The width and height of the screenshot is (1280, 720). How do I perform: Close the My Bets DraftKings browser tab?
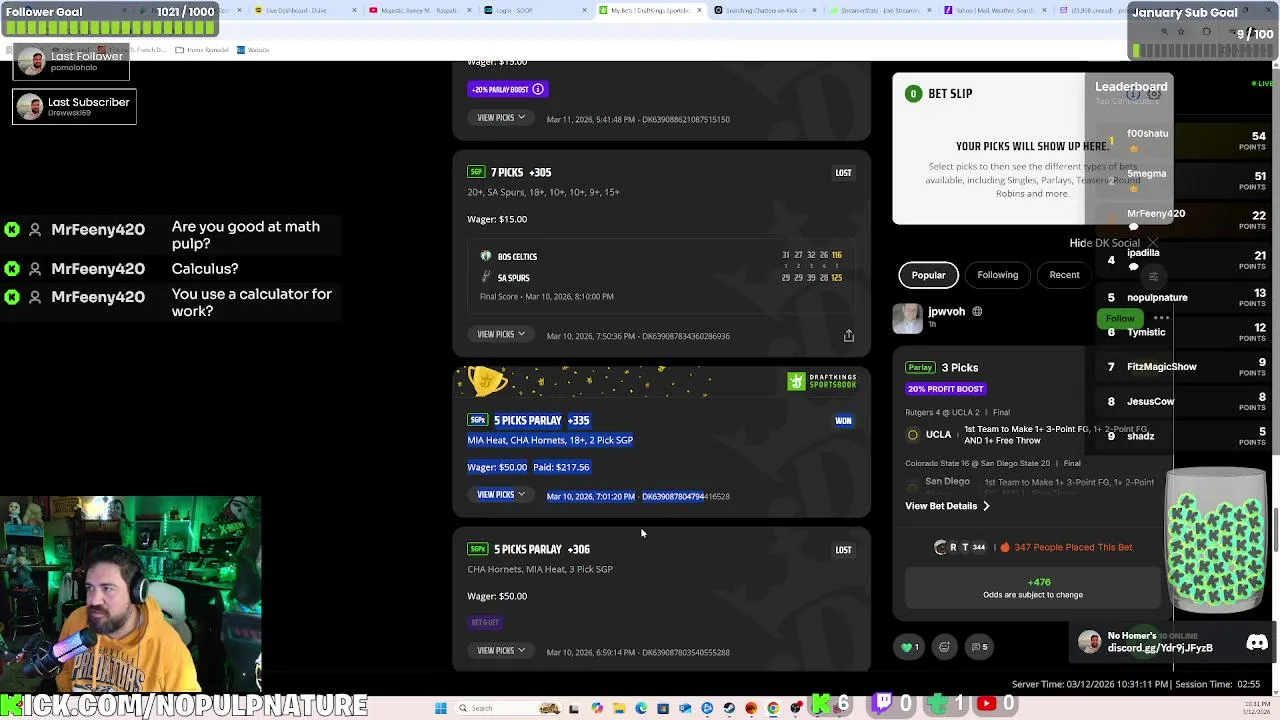(x=699, y=10)
